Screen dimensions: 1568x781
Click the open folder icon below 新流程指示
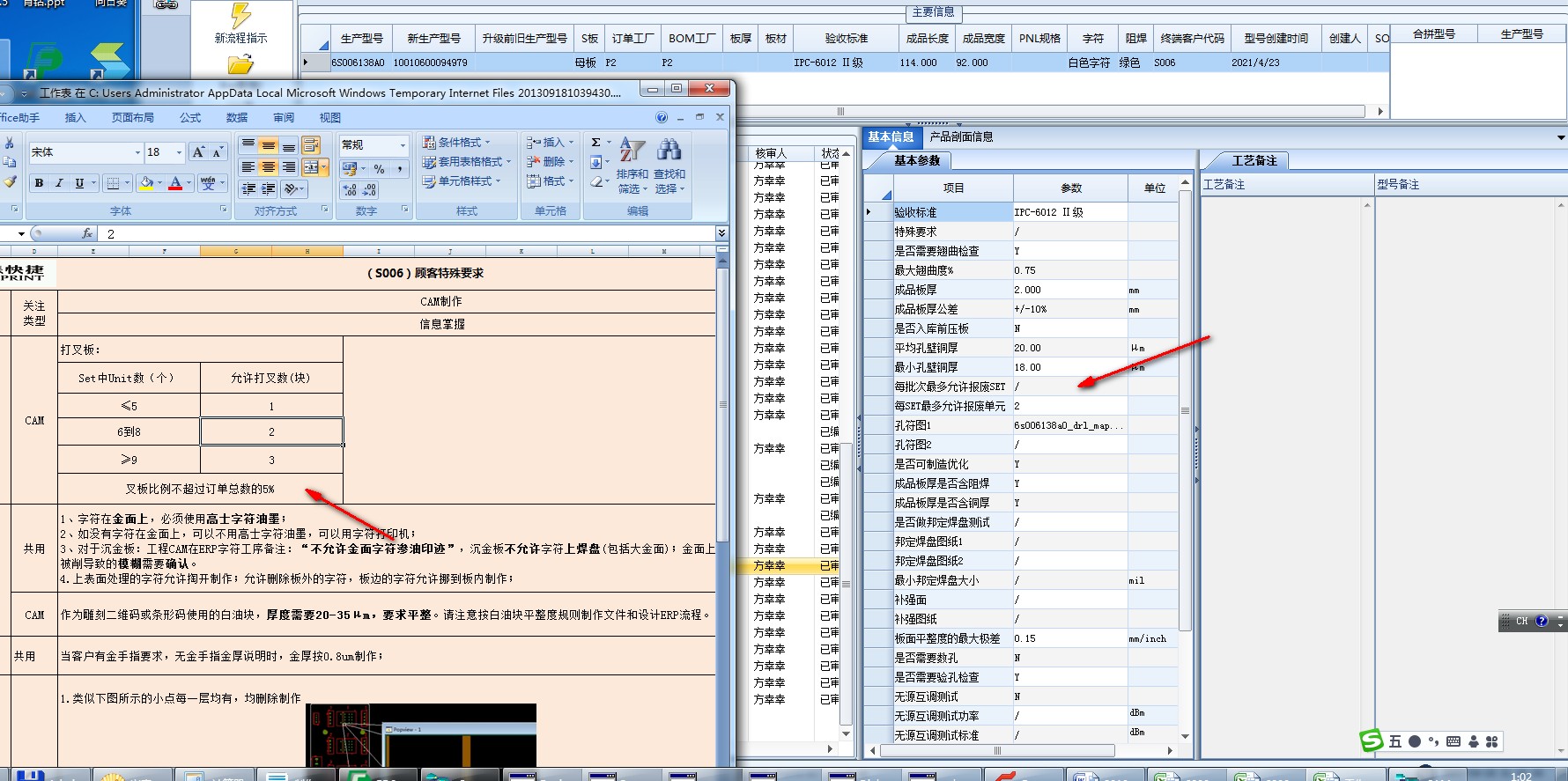tap(240, 65)
